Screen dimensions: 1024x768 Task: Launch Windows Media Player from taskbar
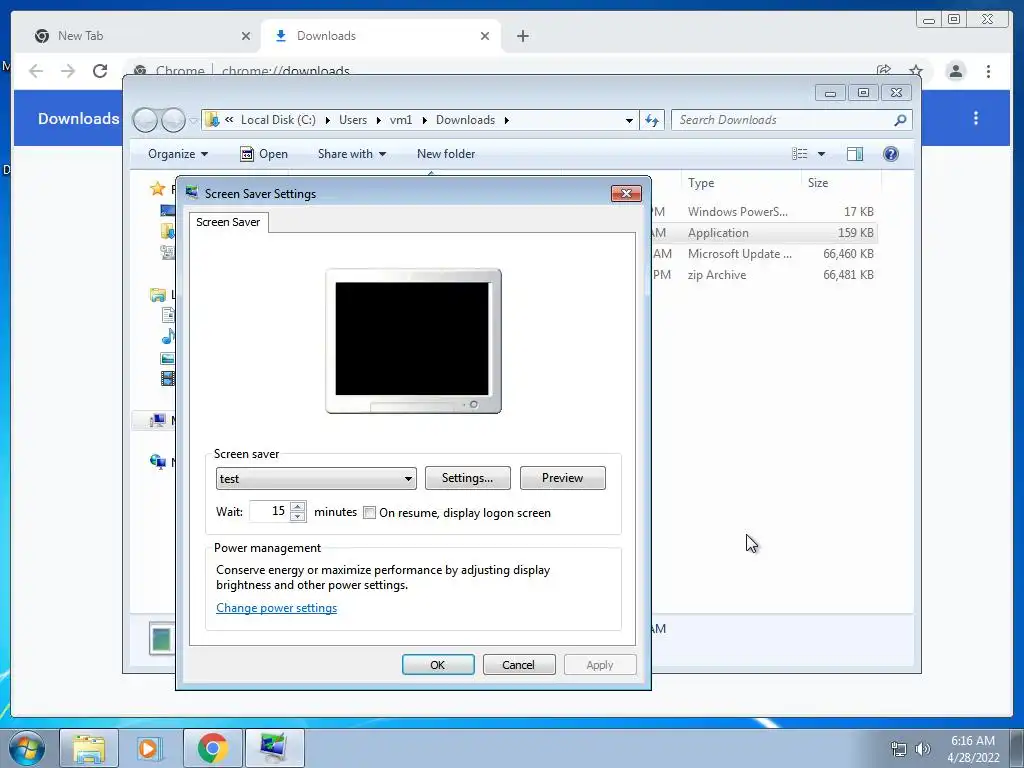pyautogui.click(x=150, y=748)
